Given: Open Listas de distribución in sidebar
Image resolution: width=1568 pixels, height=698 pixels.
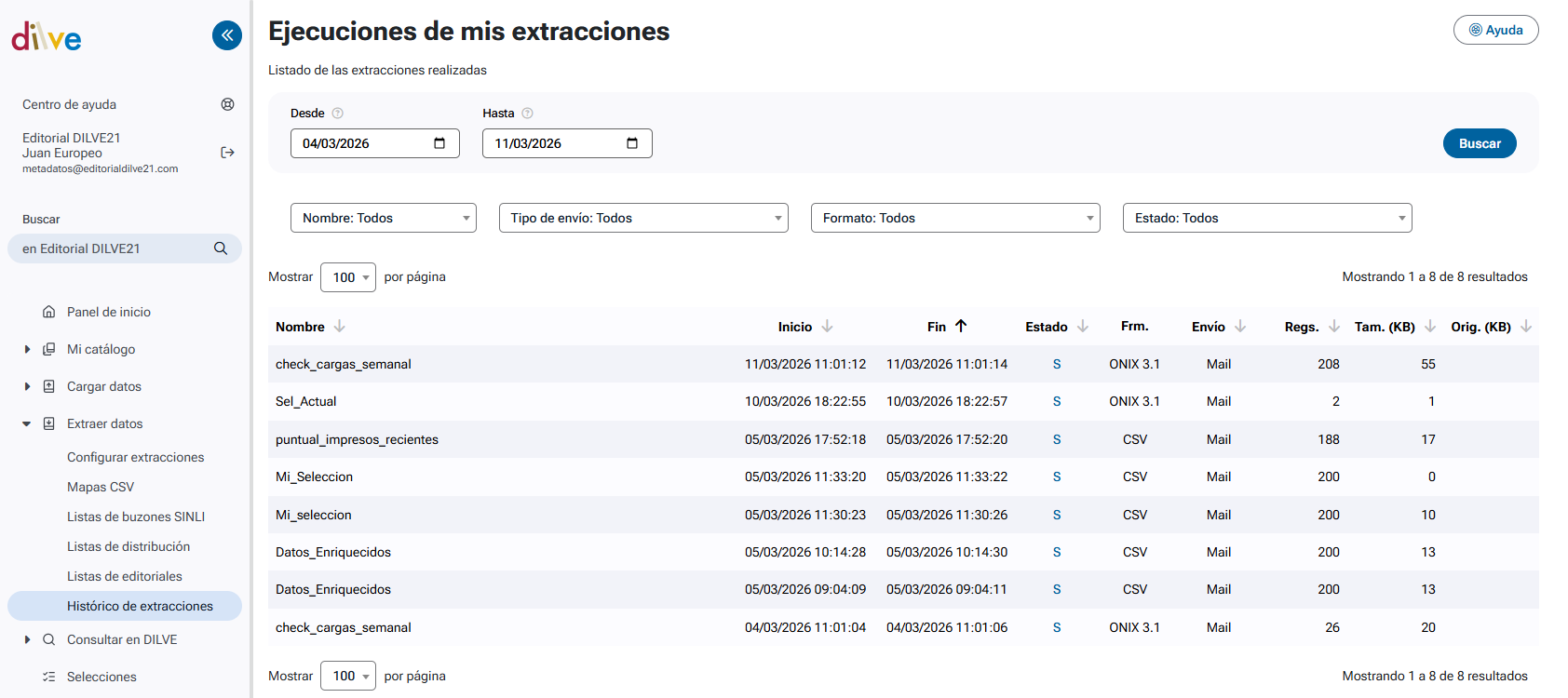Looking at the screenshot, I should click(x=128, y=546).
